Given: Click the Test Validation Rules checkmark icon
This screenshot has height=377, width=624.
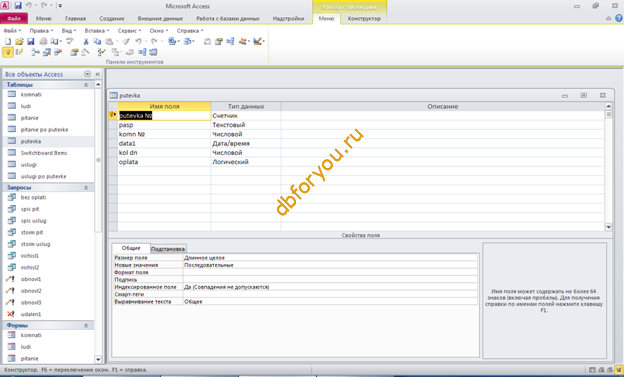Looking at the screenshot, I should click(102, 52).
